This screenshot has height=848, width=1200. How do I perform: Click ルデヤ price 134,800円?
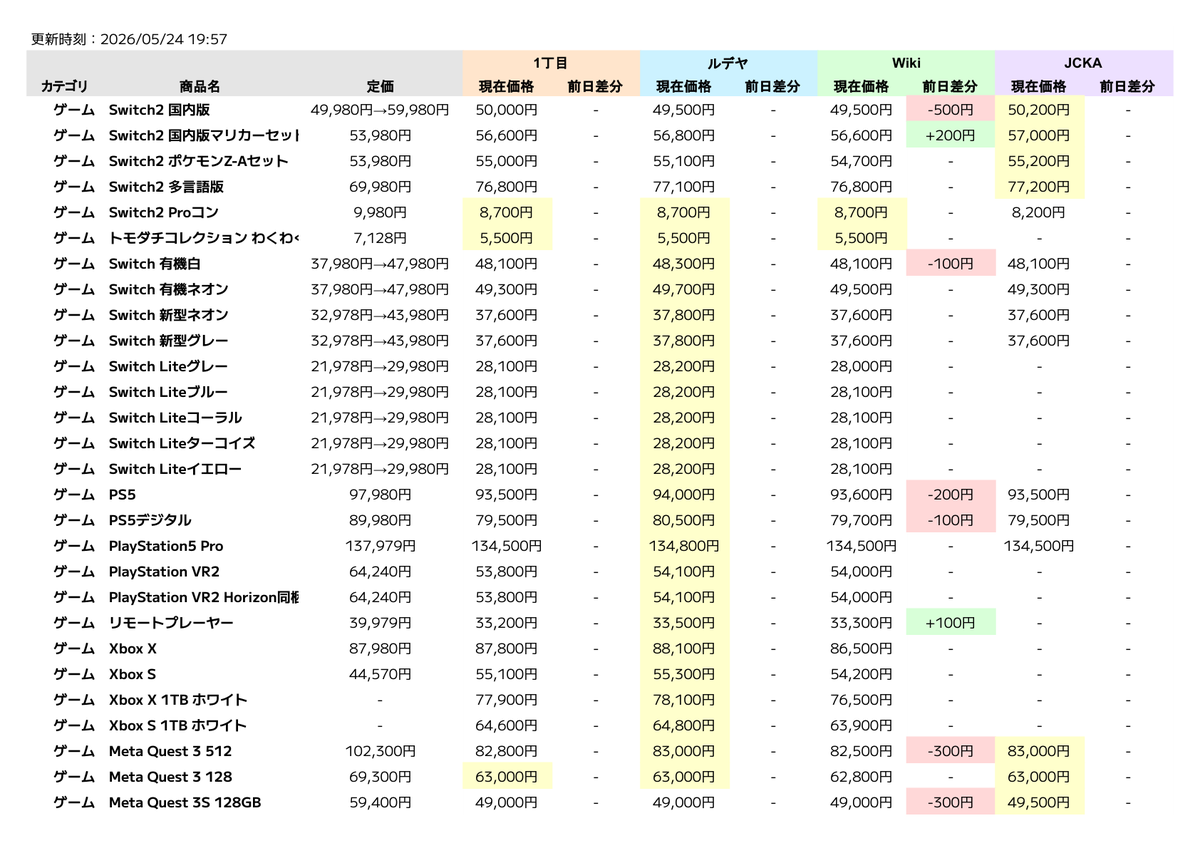pyautogui.click(x=685, y=546)
